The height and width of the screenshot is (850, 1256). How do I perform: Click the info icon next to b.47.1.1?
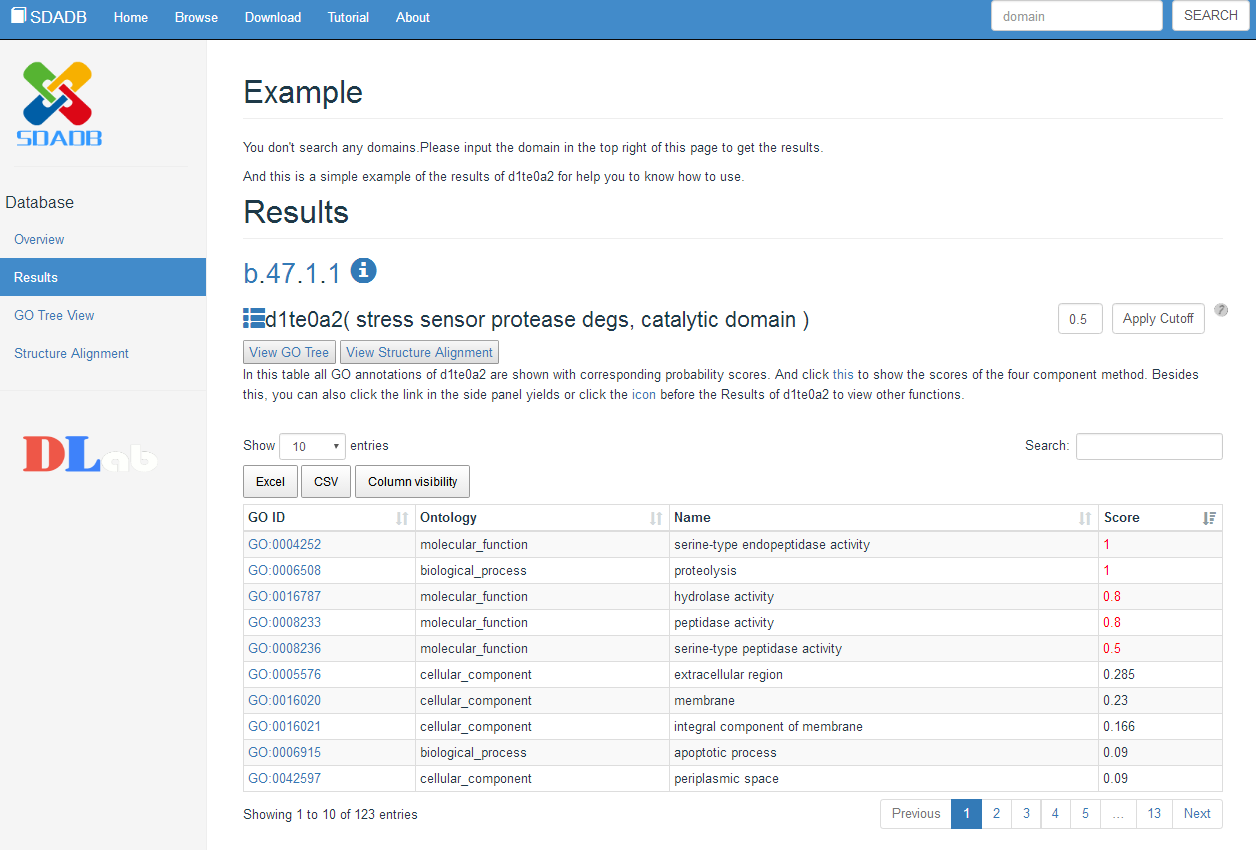pyautogui.click(x=363, y=270)
